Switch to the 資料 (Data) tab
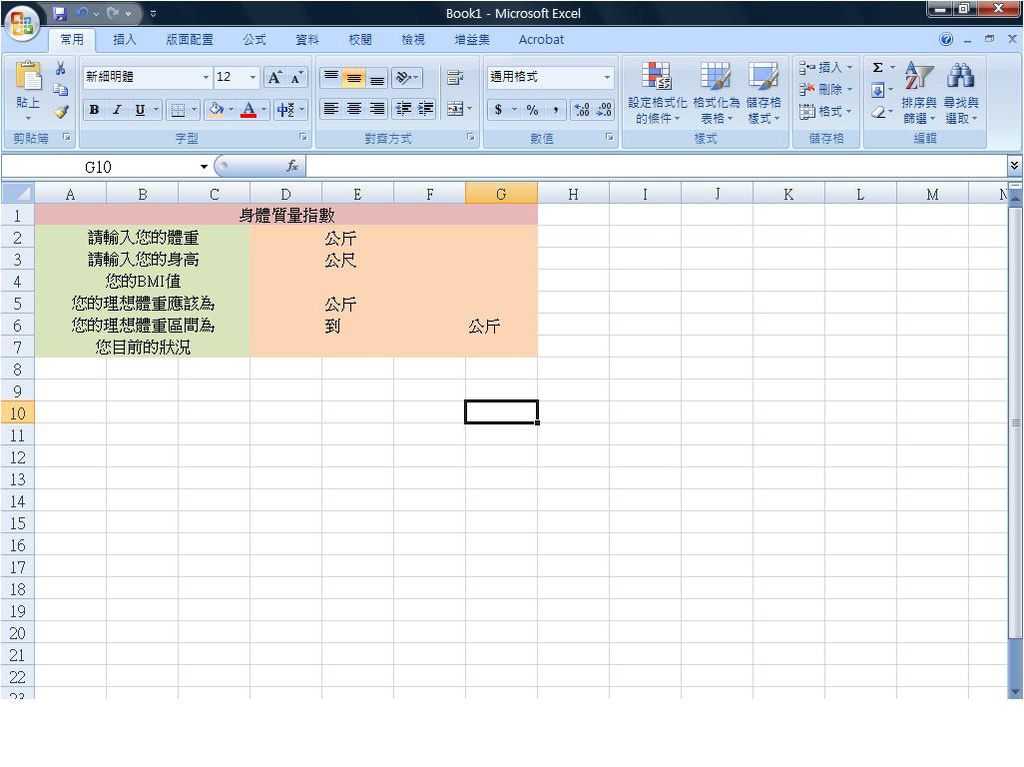Viewport: 1024px width, 767px height. tap(307, 40)
